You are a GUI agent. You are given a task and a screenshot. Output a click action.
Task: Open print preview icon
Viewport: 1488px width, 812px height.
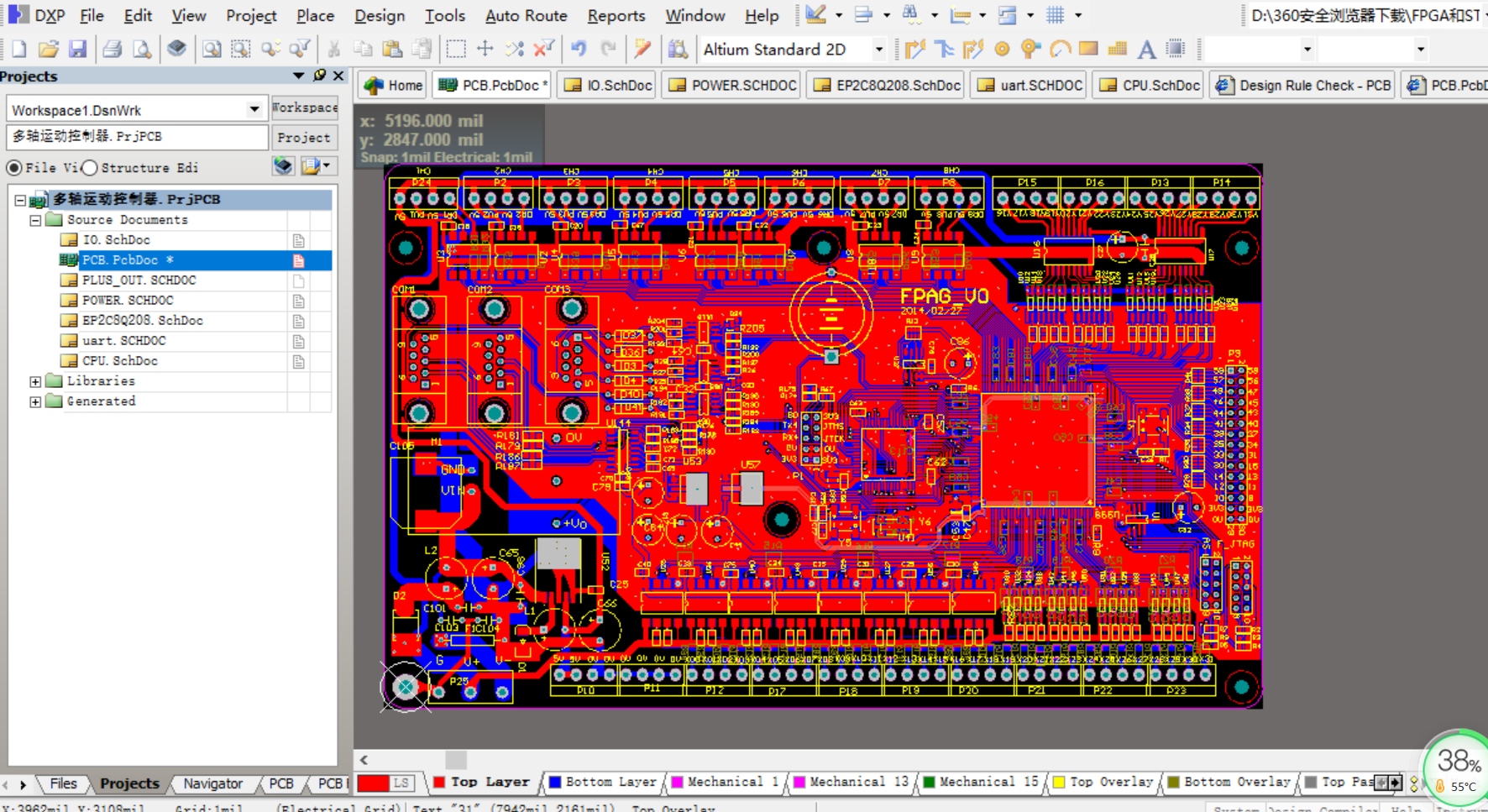click(143, 50)
